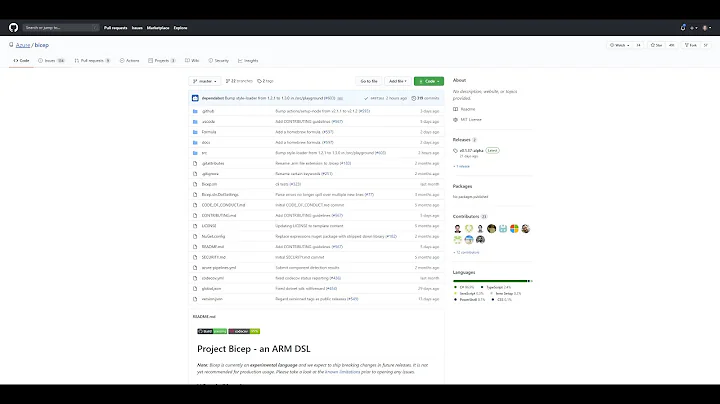Open the CODE_OF_CONDUCT.md file
Viewport: 720px width, 404px height.
click(x=224, y=205)
